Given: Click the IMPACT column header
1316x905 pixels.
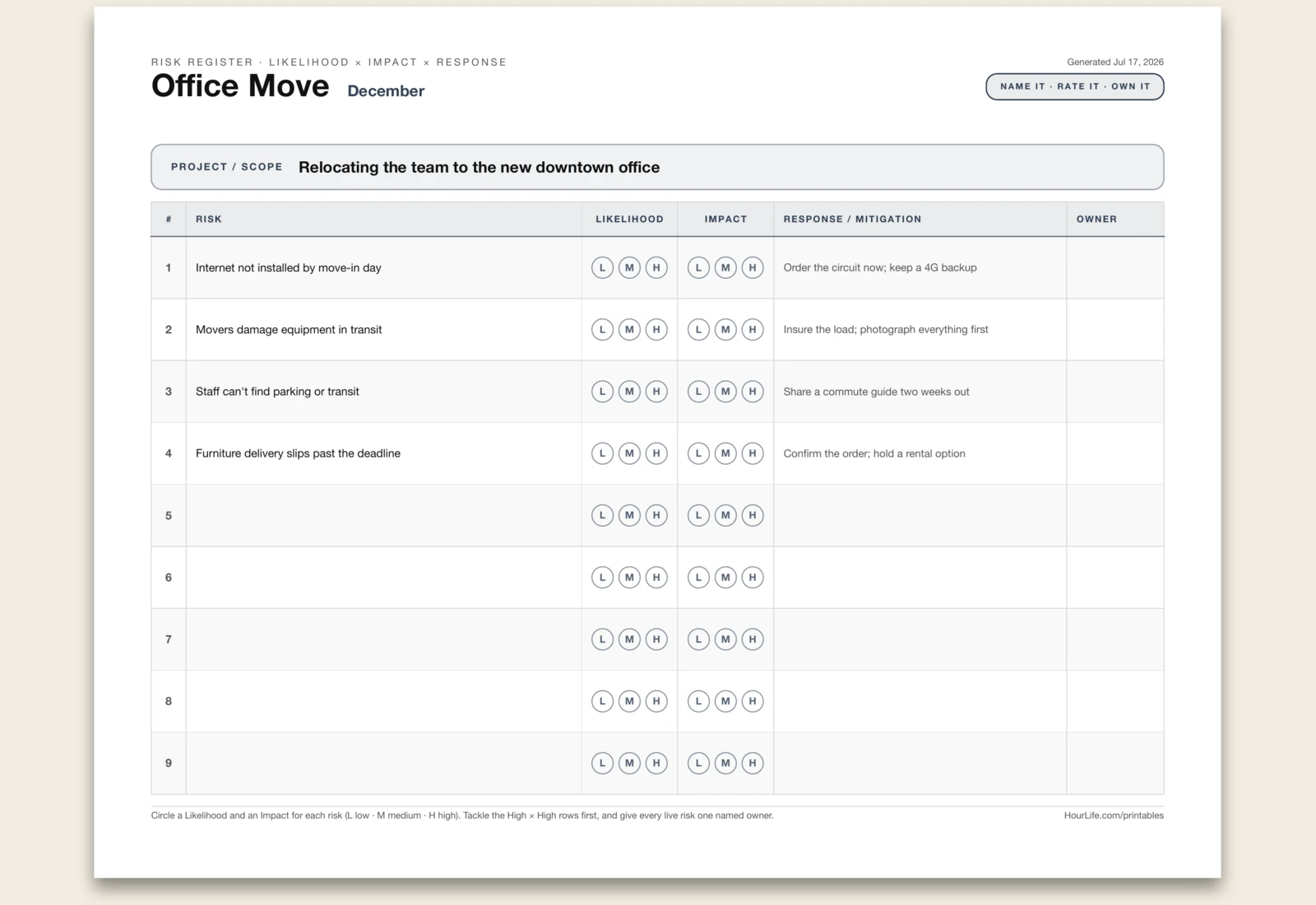Looking at the screenshot, I should pos(725,219).
